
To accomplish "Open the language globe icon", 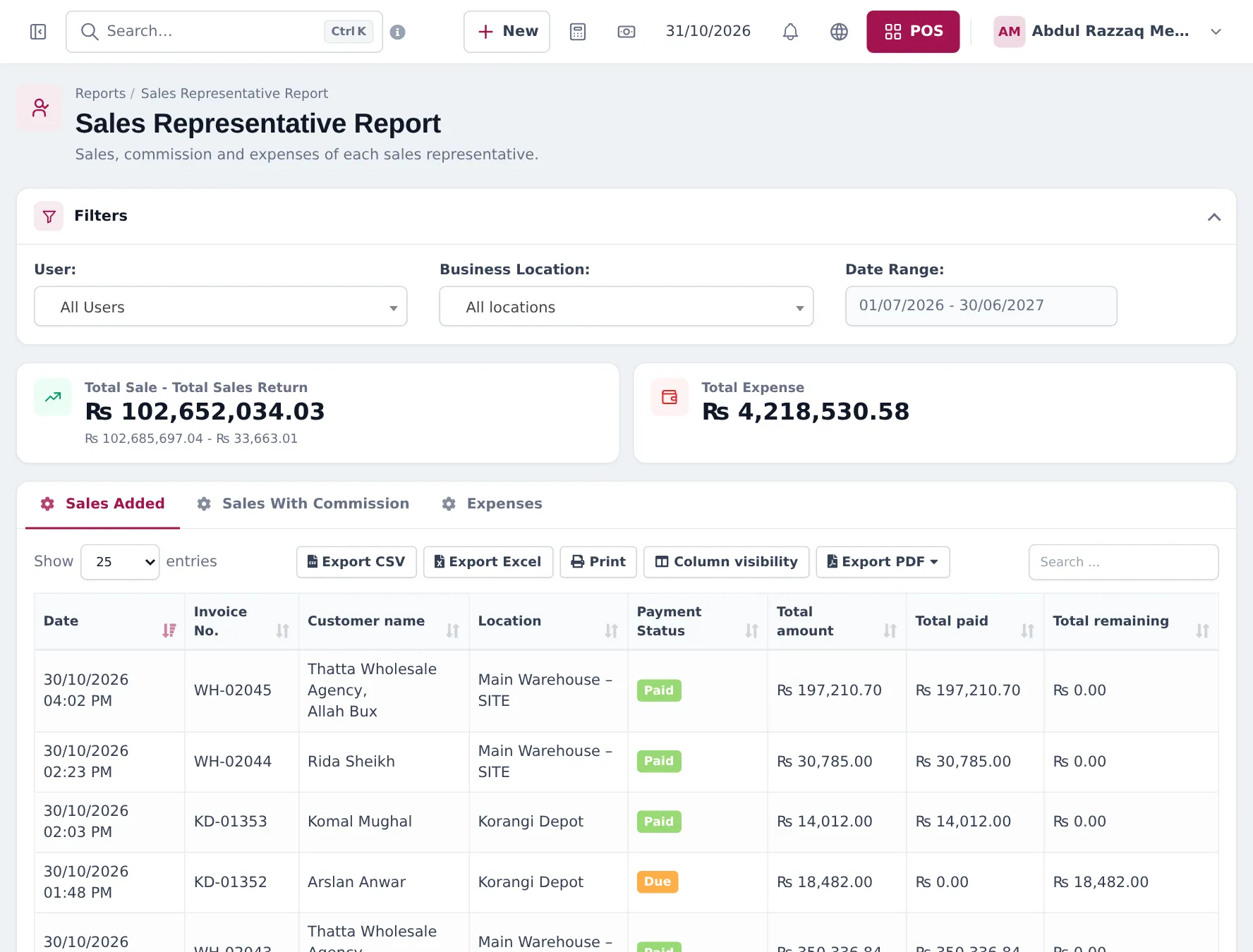I will pyautogui.click(x=839, y=32).
